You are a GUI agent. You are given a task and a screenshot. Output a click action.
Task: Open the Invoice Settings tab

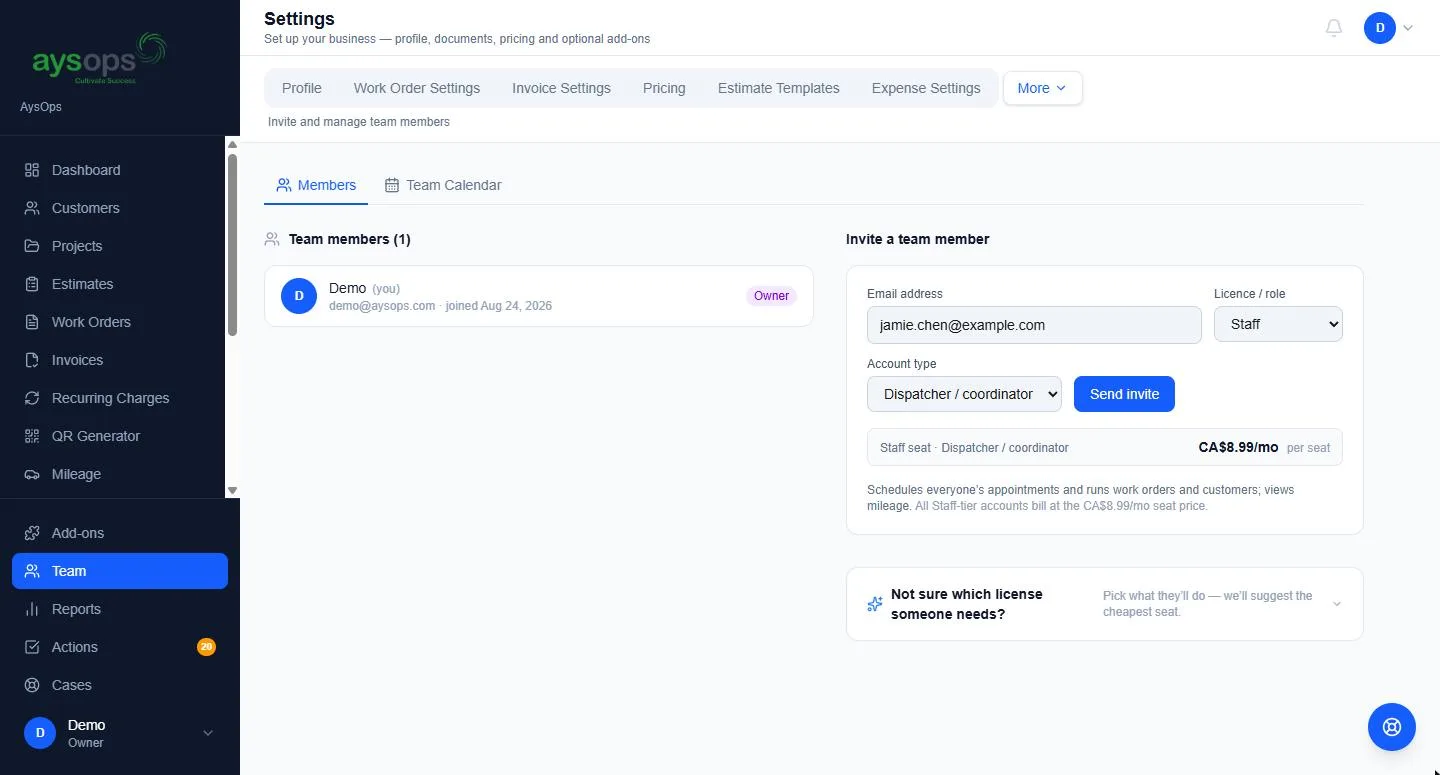[561, 88]
